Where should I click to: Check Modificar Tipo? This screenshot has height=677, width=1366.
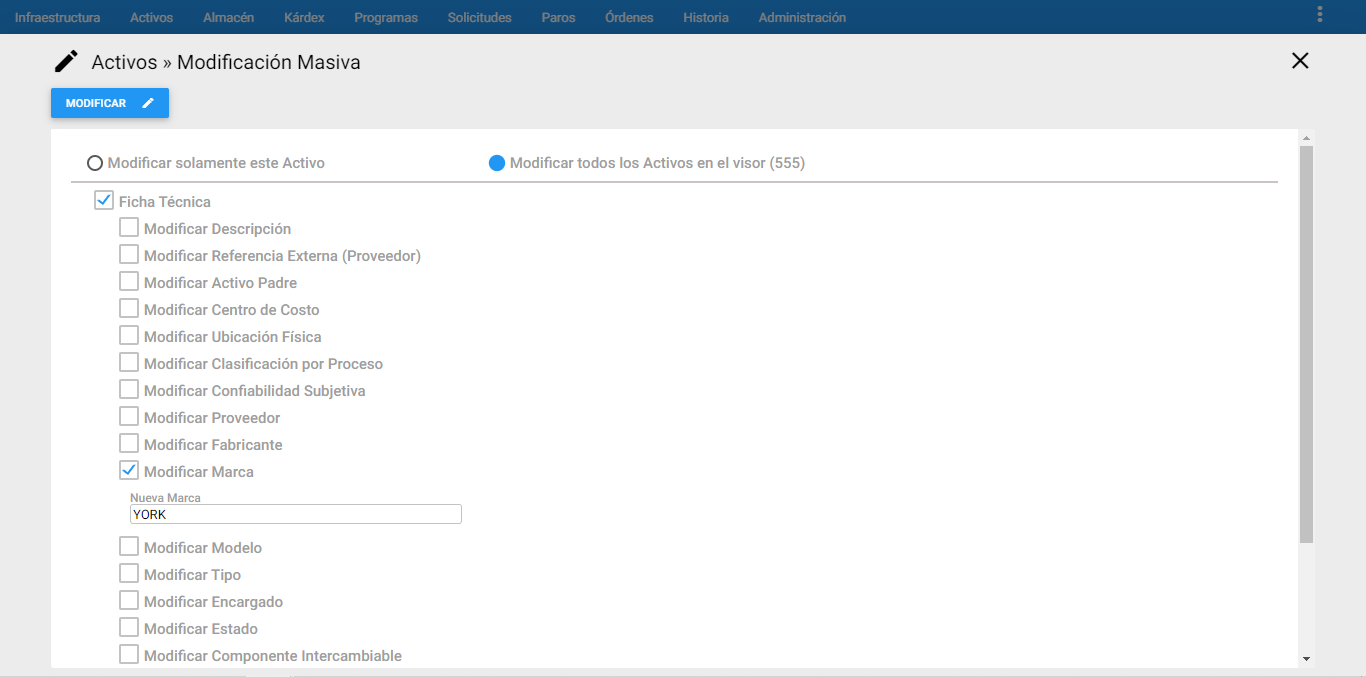(x=129, y=573)
